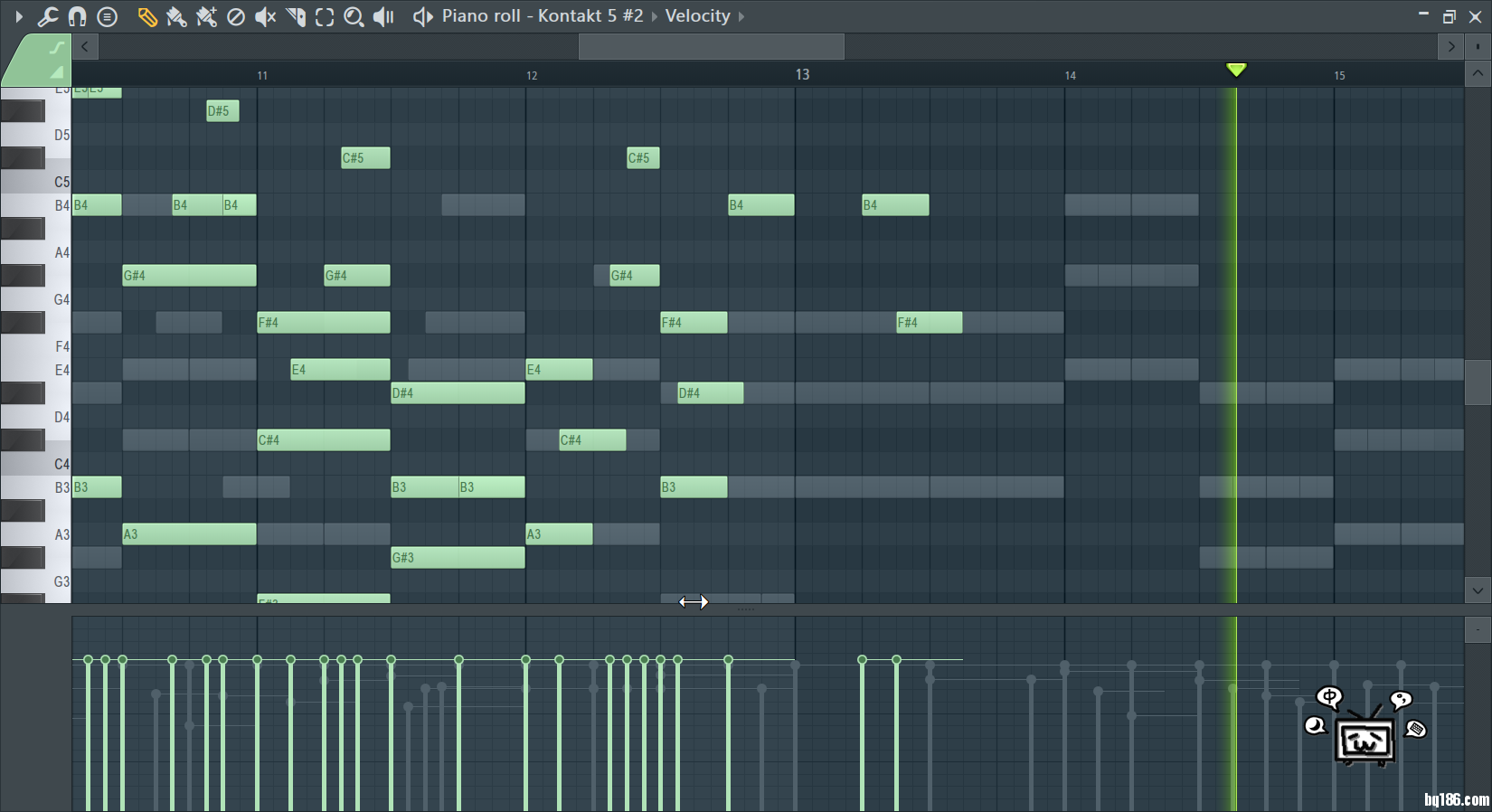Click the vertical scroll up arrow
The height and width of the screenshot is (812, 1492).
coord(1478,74)
